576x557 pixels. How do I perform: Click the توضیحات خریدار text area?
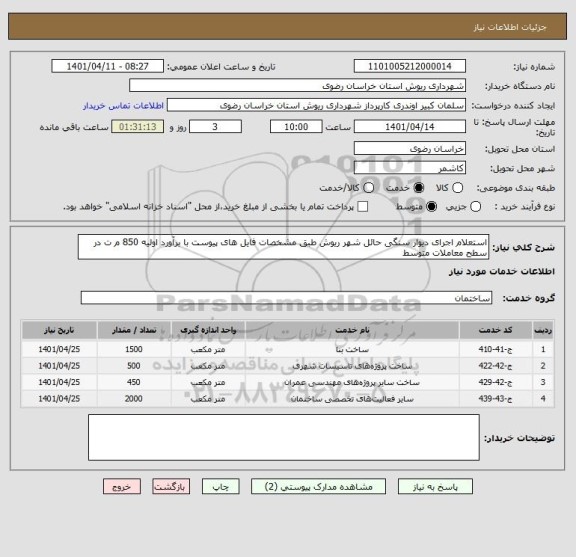[284, 437]
